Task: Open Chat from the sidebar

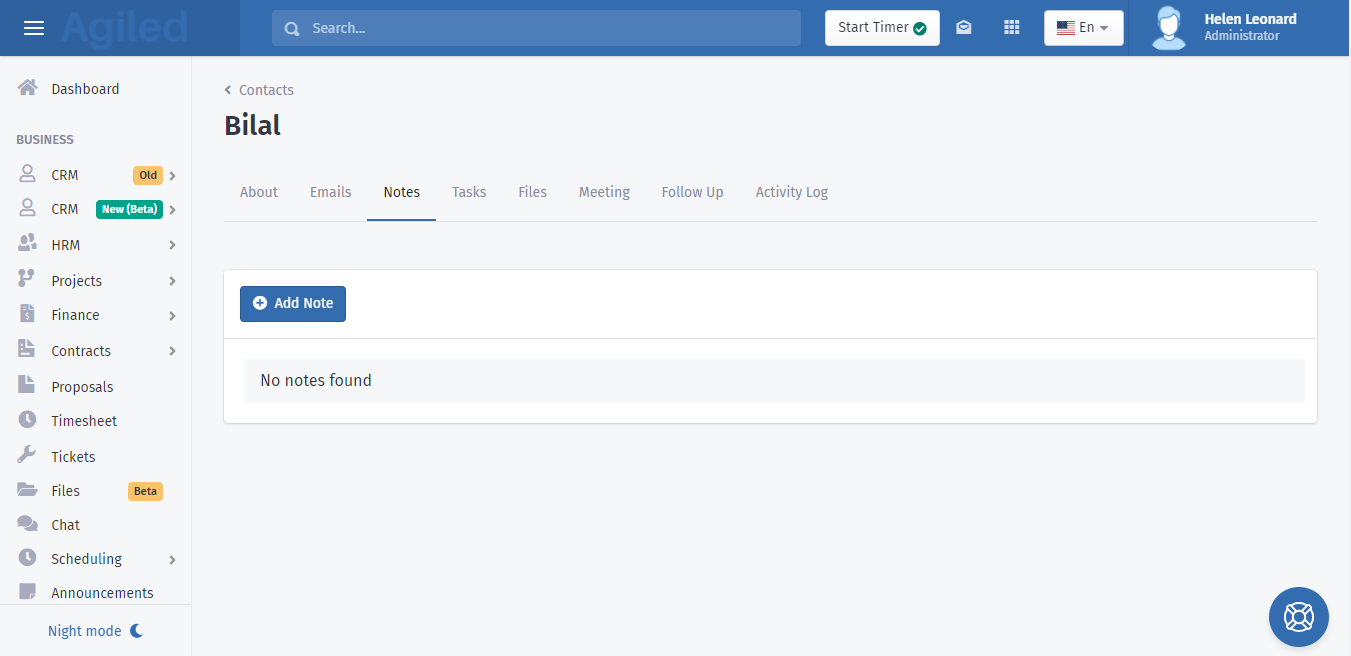Action: point(65,525)
